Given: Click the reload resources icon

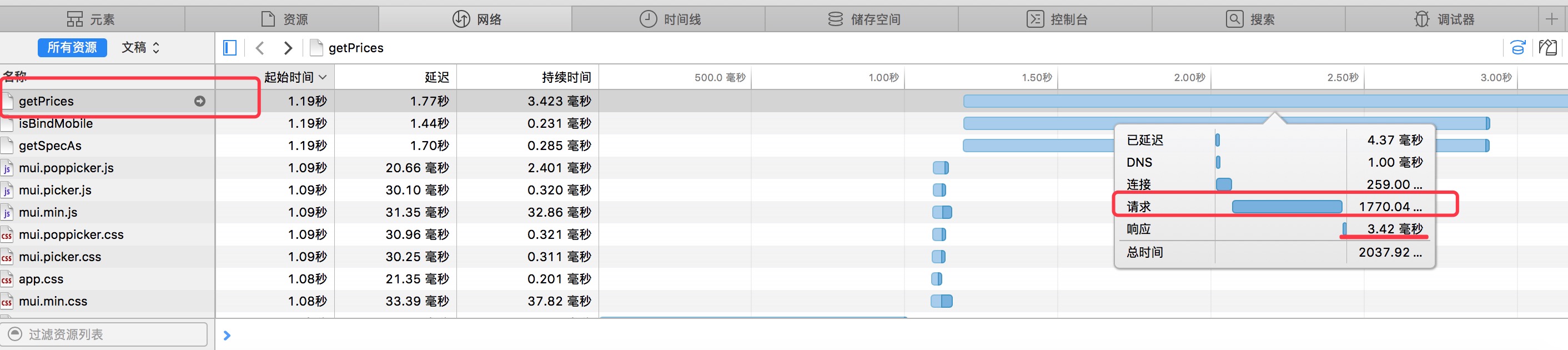Looking at the screenshot, I should (1518, 47).
